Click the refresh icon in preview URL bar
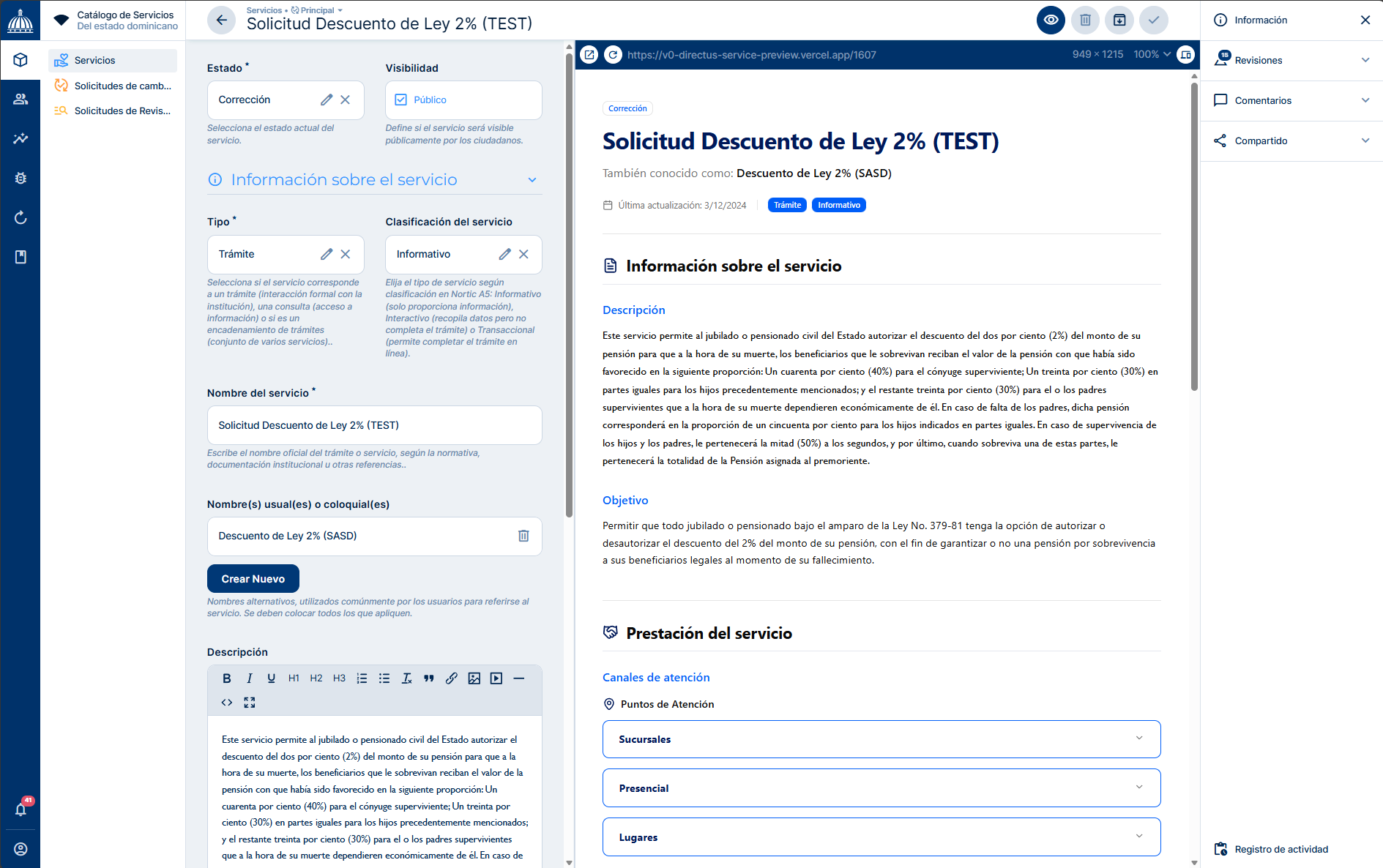1383x868 pixels. [x=614, y=55]
